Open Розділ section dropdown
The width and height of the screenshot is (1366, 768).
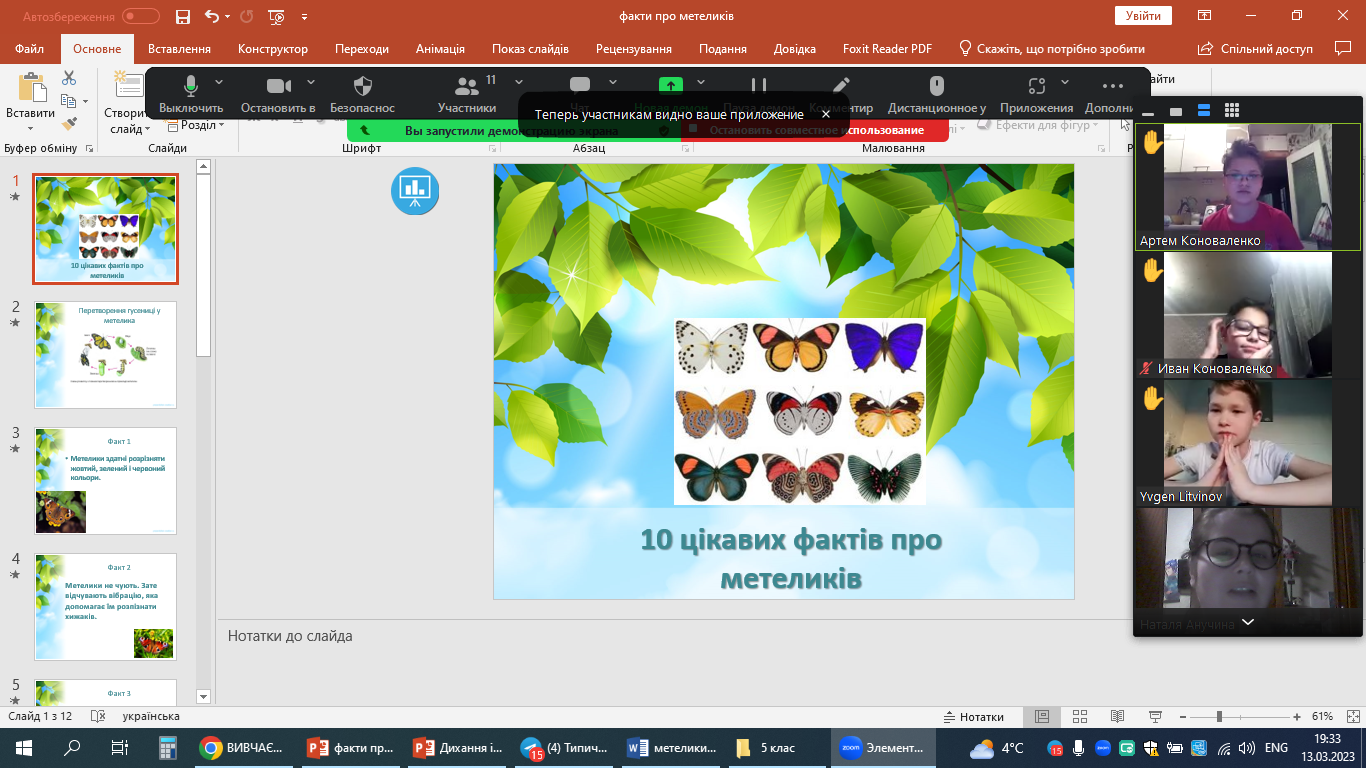point(196,125)
